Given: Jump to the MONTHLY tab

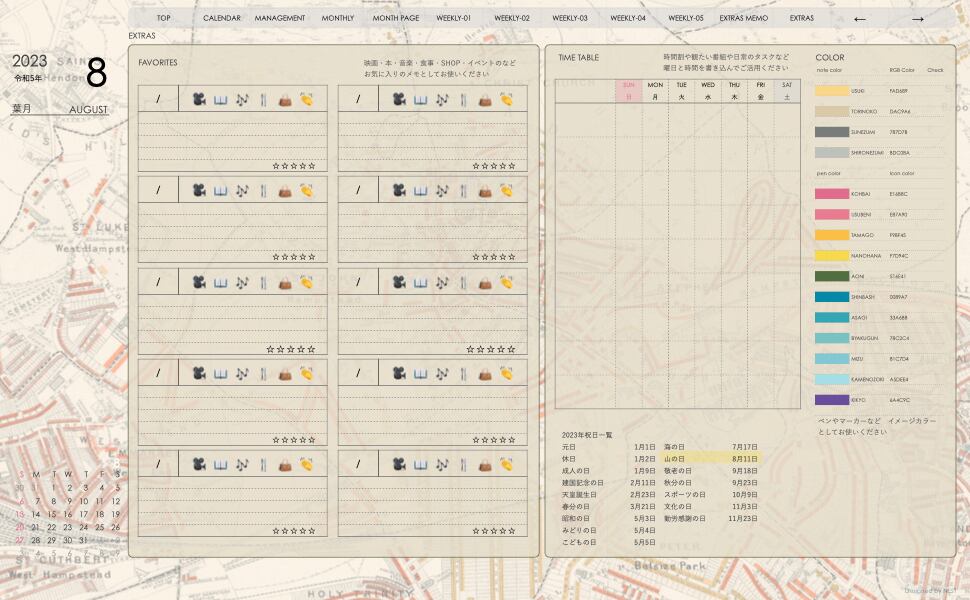Looking at the screenshot, I should coord(338,18).
